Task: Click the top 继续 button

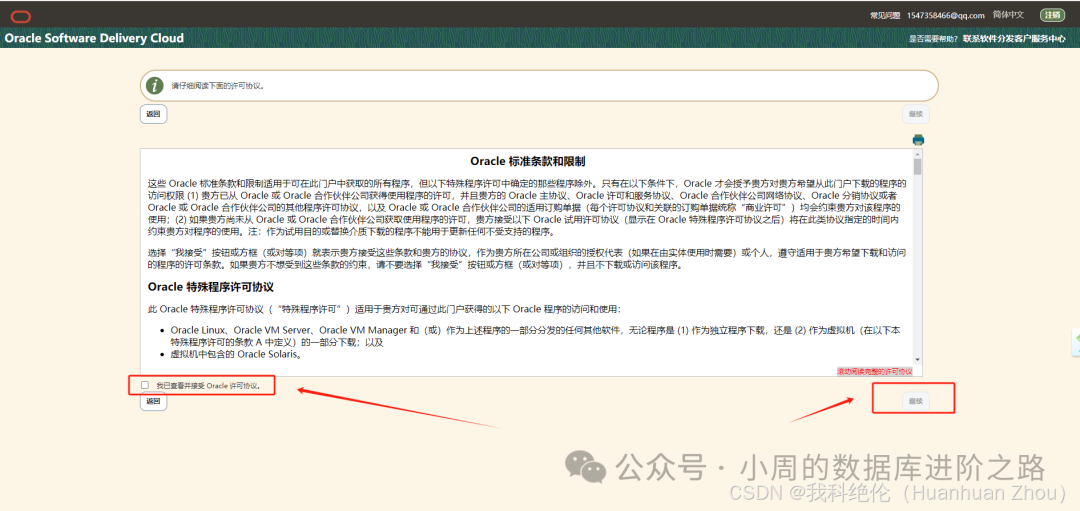Action: point(915,114)
